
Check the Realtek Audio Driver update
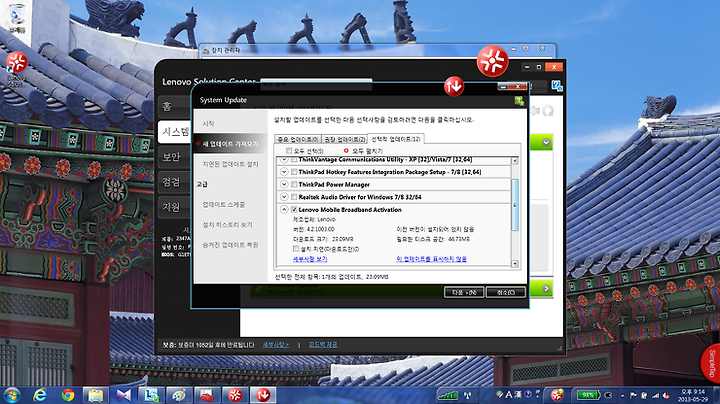click(294, 197)
